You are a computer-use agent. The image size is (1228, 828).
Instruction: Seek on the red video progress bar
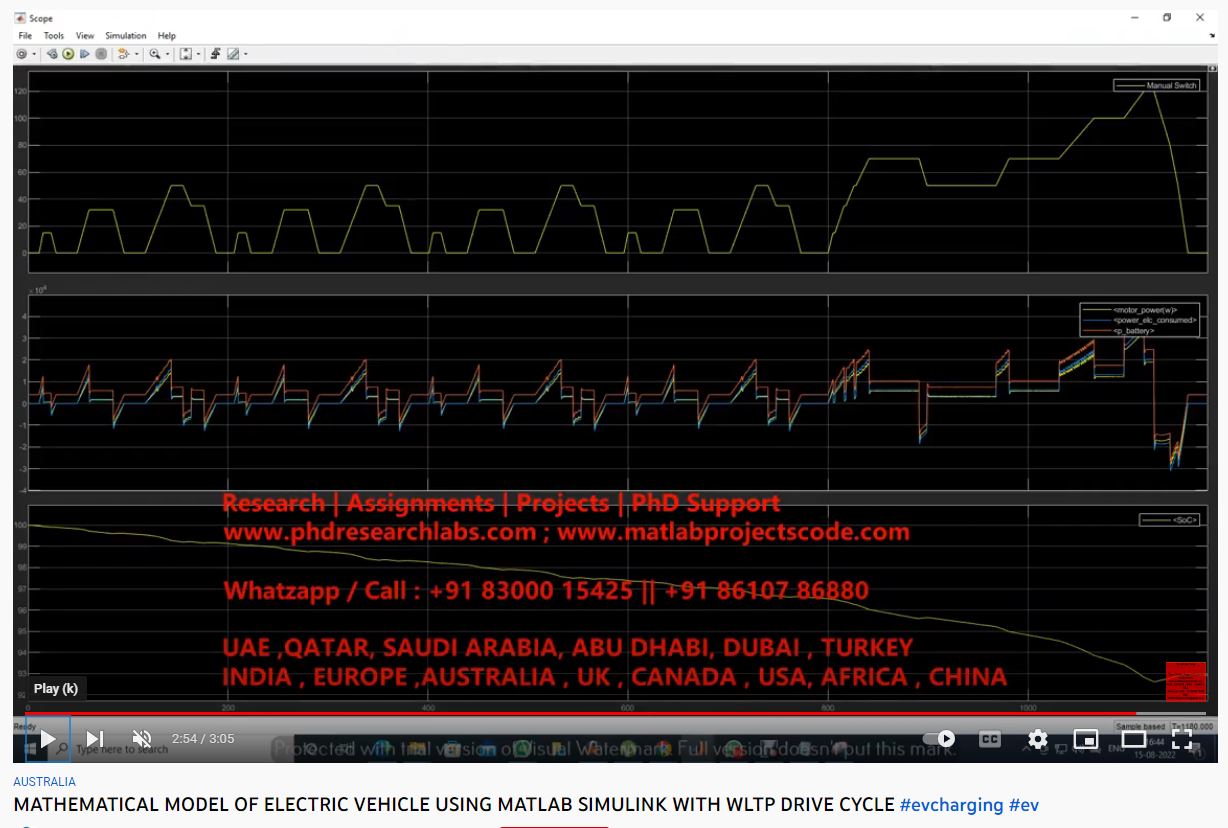point(615,714)
